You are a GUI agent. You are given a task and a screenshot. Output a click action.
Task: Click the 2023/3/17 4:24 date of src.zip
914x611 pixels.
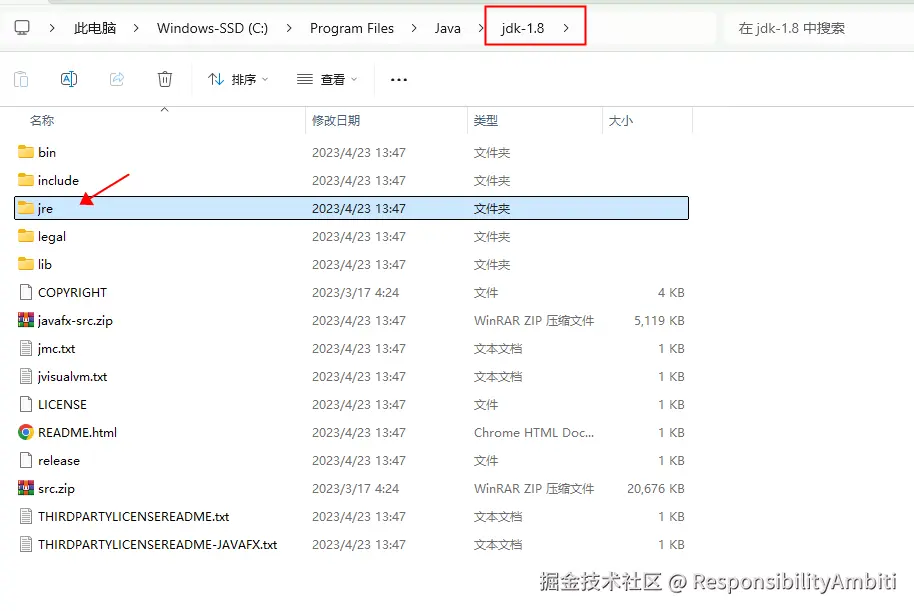click(x=356, y=488)
